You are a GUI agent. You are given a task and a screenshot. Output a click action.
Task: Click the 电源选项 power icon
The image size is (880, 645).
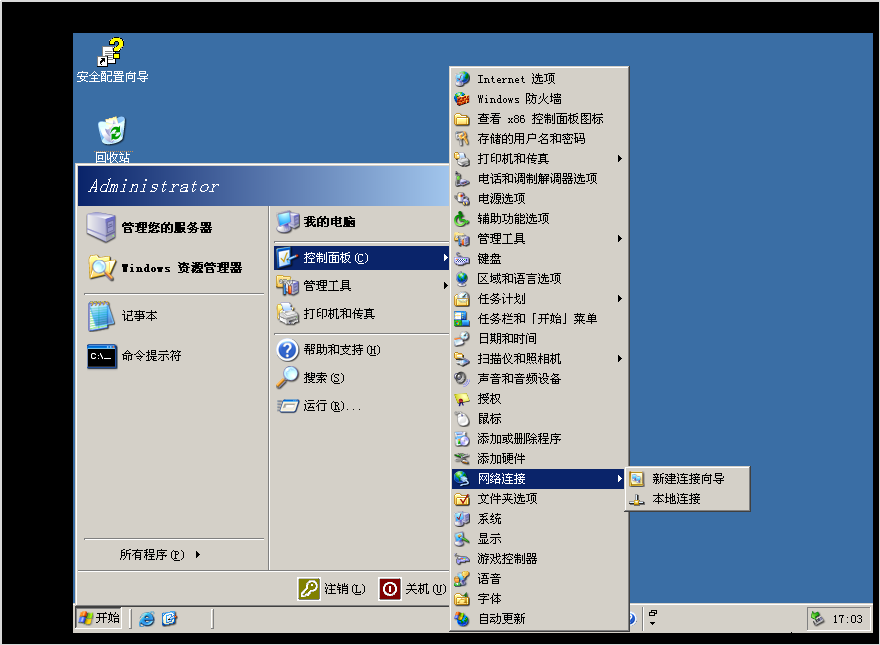(462, 199)
